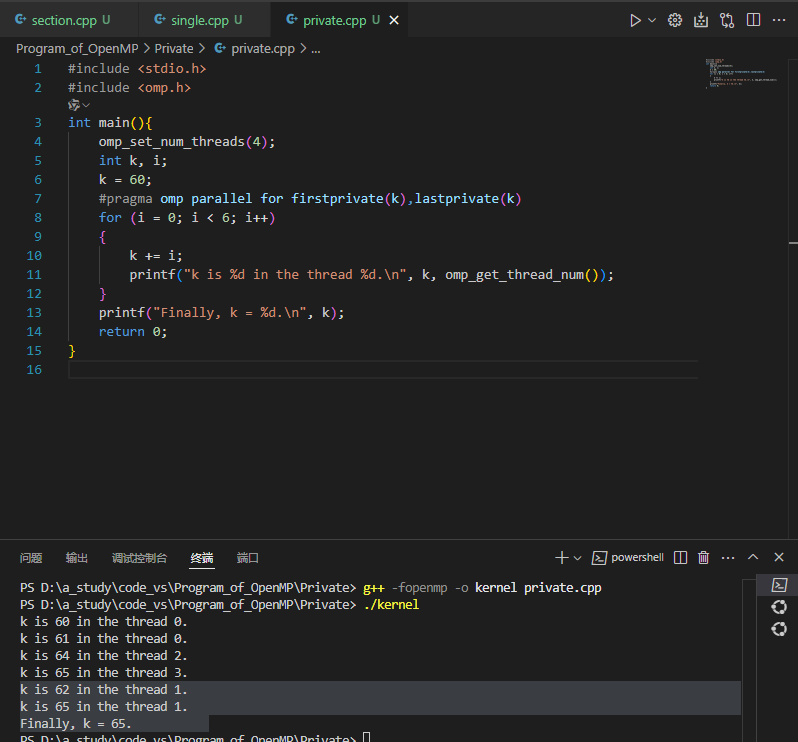Screen dimensions: 798x742
Task: Click 'k is 64 in the thread 2.' output
Action: point(104,655)
